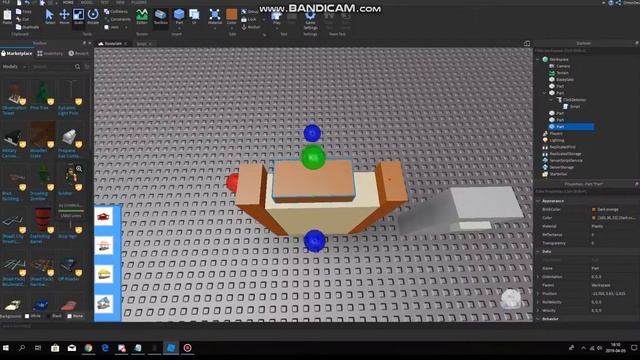Activate the Move tool
The width and height of the screenshot is (640, 360).
click(64, 16)
